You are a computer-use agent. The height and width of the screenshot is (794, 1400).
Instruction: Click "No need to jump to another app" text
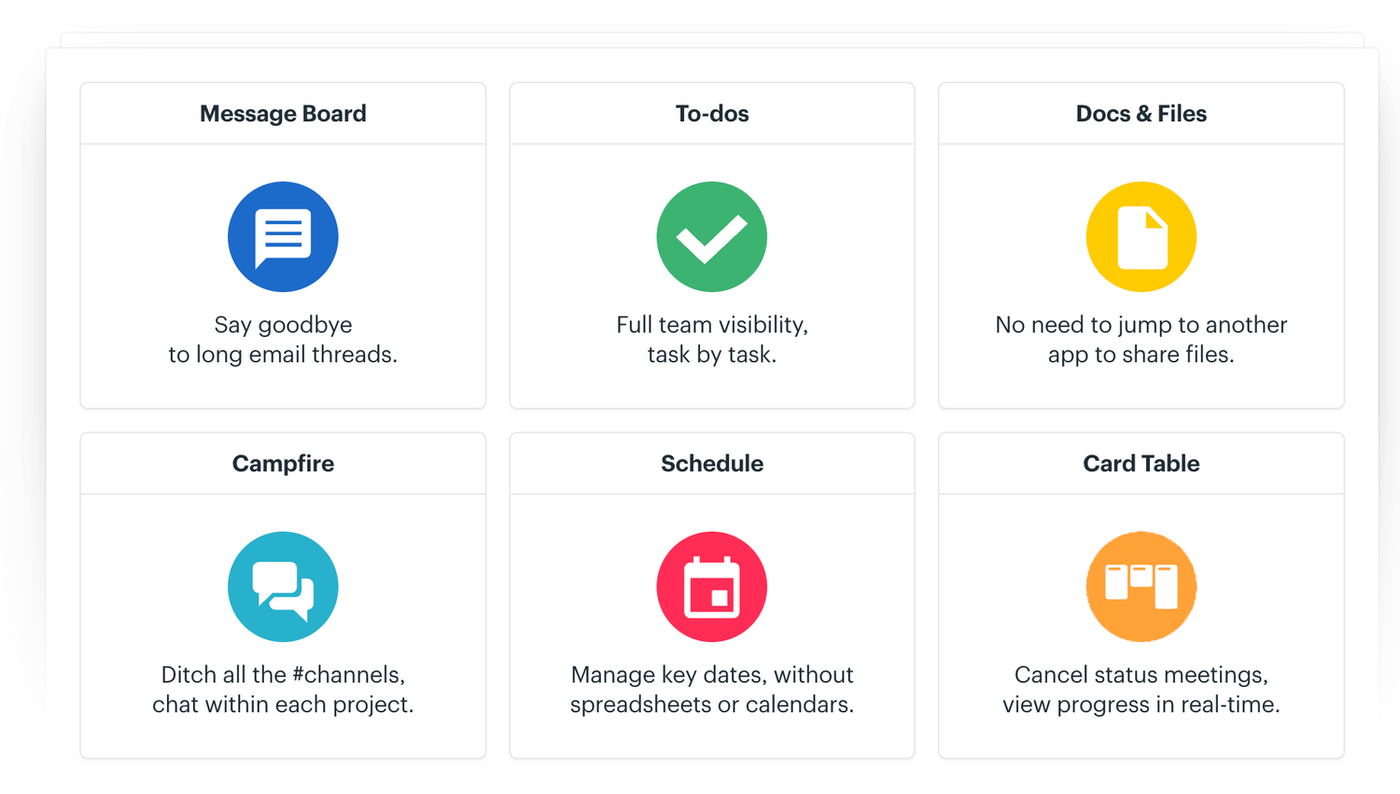tap(1141, 340)
